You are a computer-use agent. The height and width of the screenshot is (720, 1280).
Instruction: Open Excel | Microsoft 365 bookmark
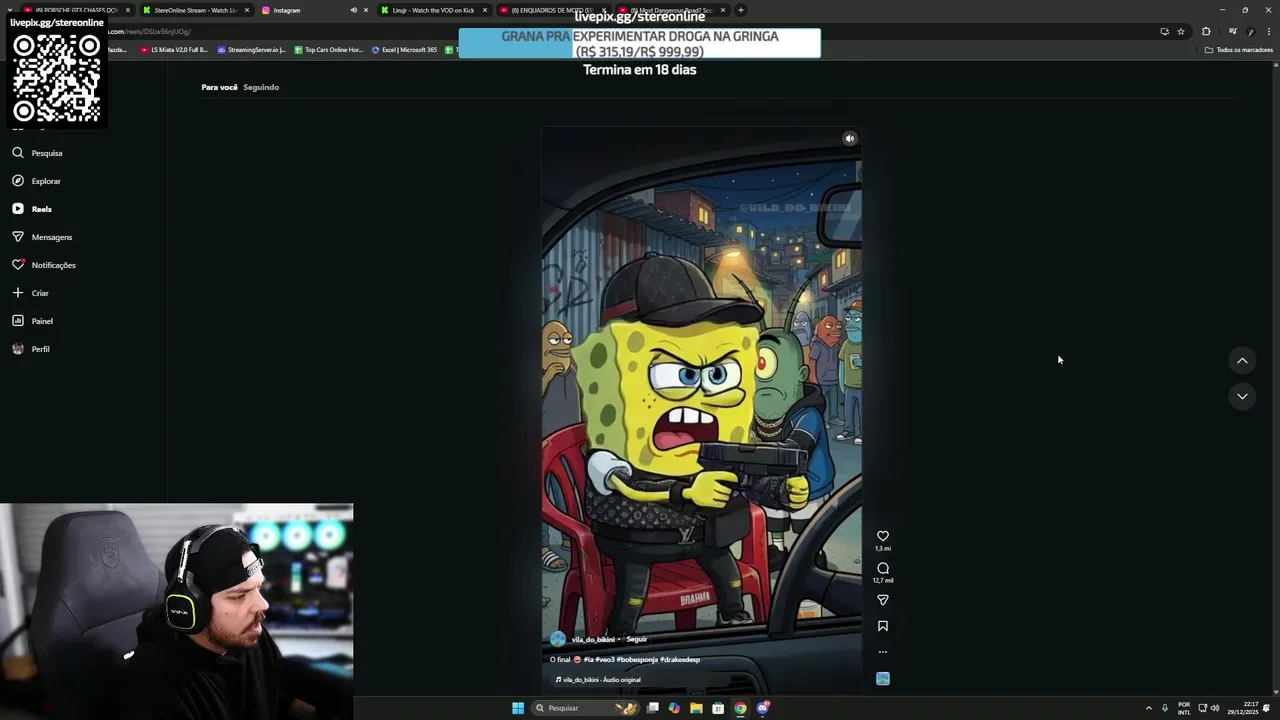click(404, 50)
